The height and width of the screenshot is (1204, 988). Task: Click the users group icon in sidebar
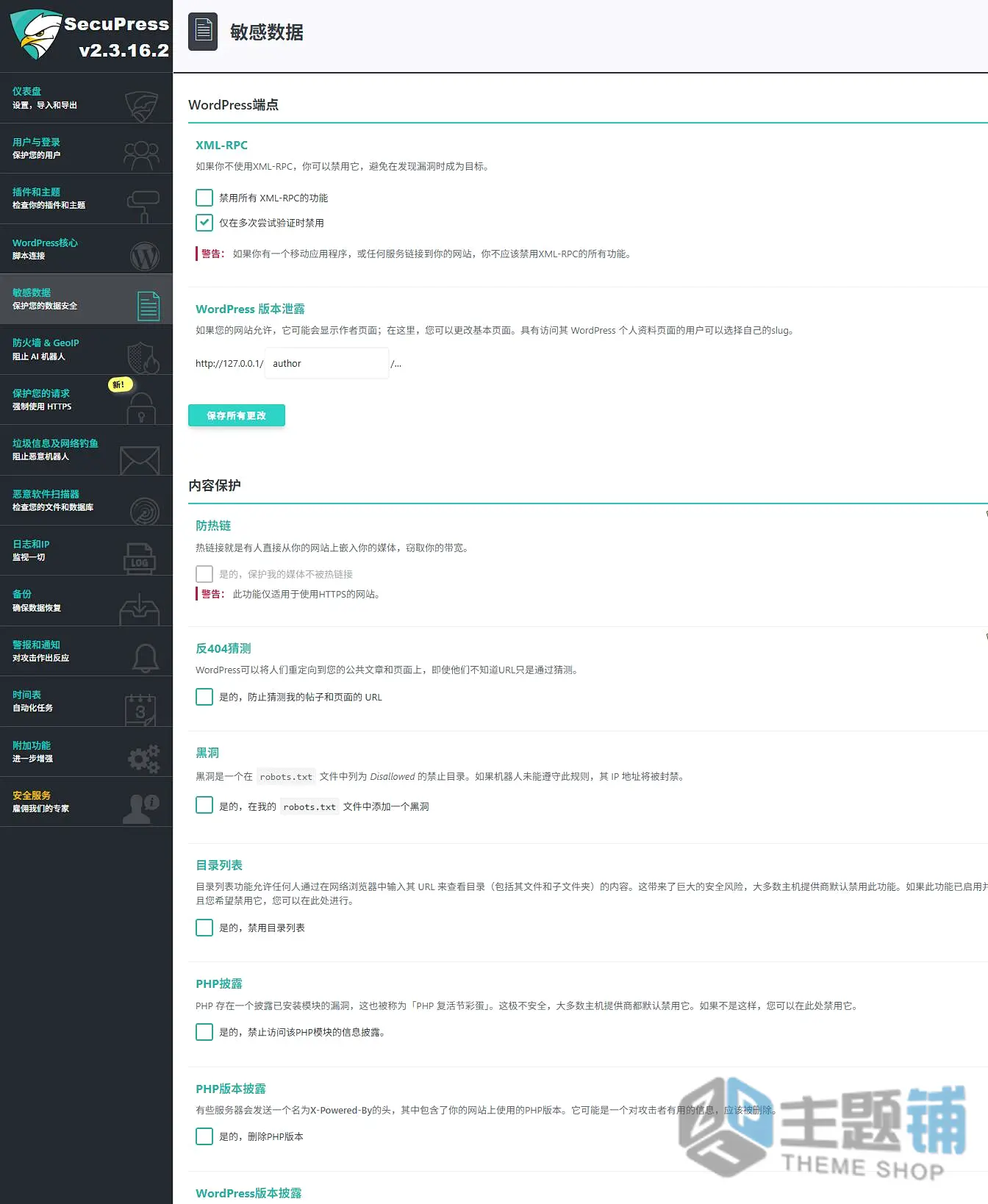(x=142, y=156)
